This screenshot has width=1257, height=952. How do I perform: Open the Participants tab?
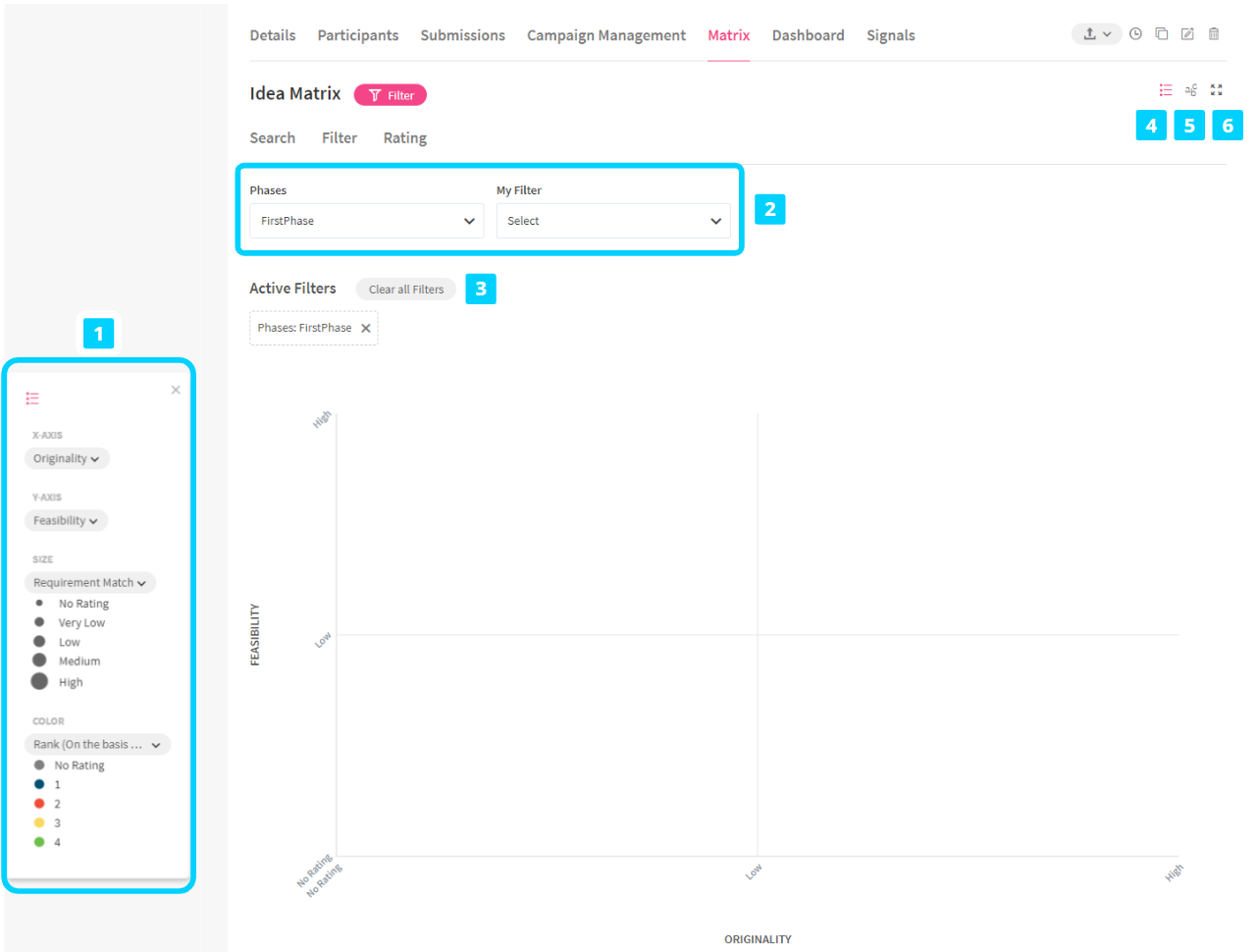(358, 35)
